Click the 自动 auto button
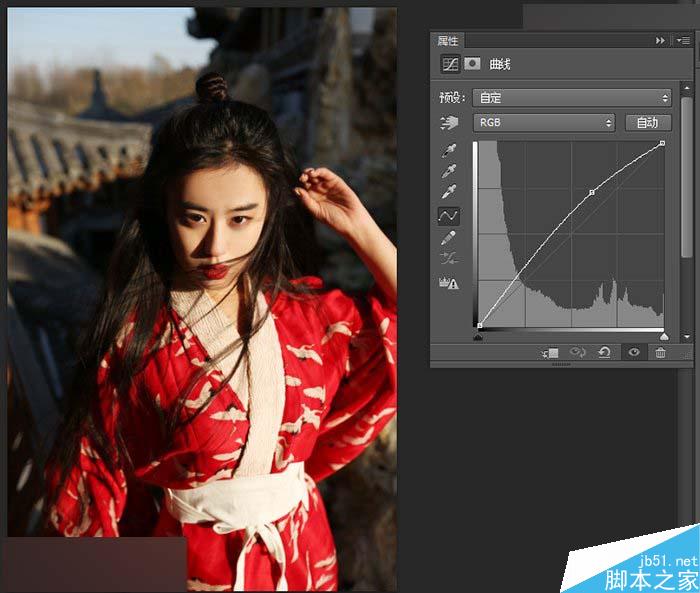700x593 pixels. [x=648, y=122]
